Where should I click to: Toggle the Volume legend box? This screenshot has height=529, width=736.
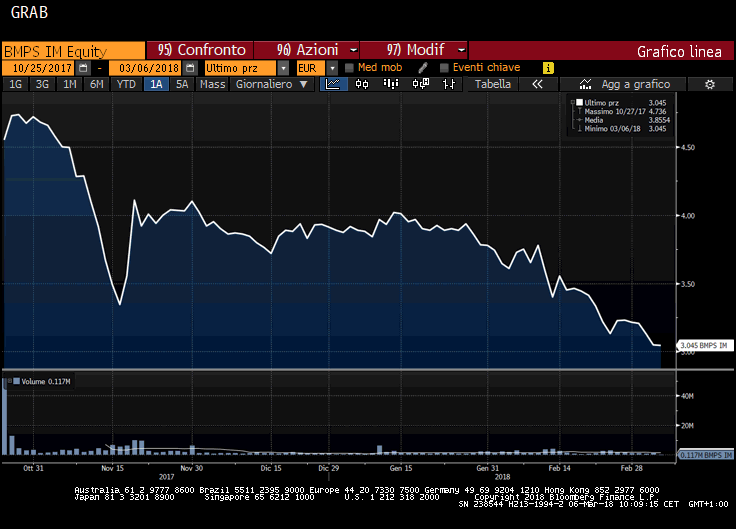point(16,381)
